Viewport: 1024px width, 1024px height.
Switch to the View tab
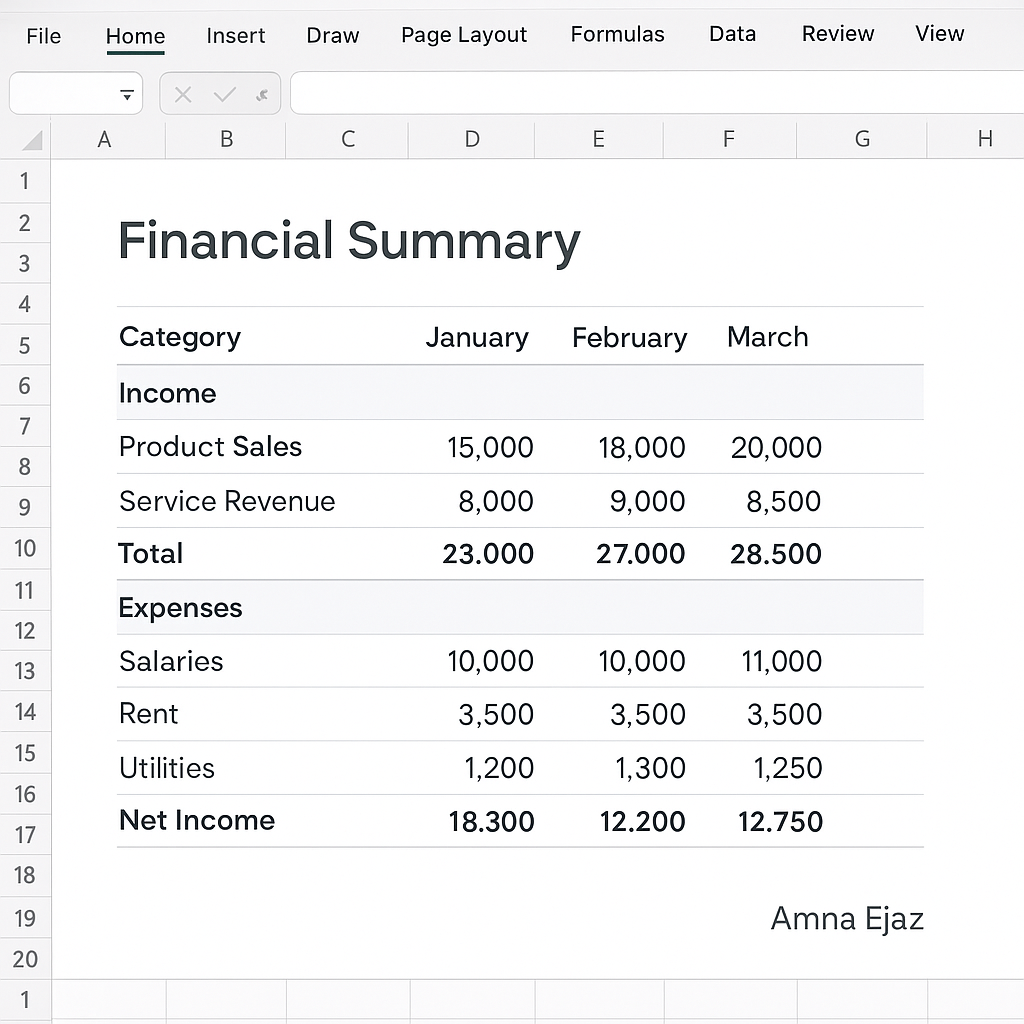click(939, 35)
